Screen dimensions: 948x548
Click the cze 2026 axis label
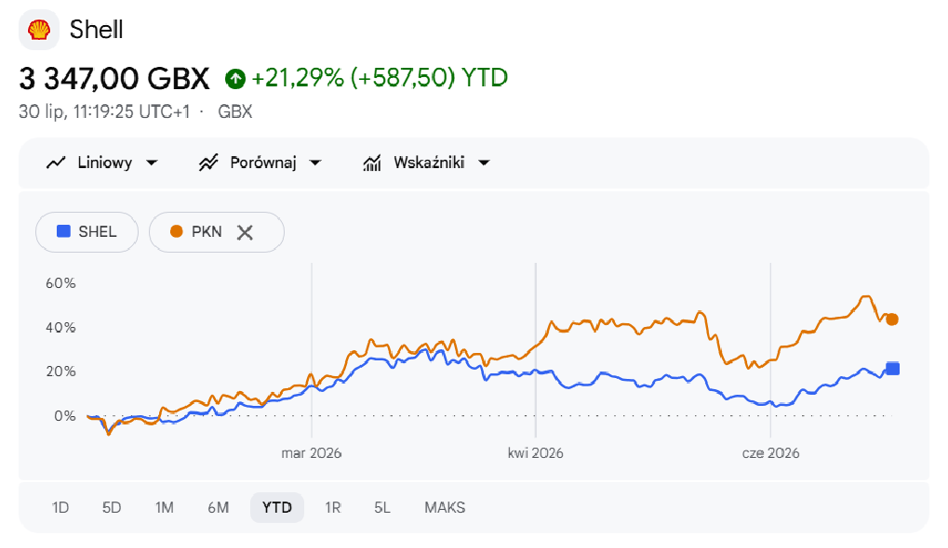[771, 453]
